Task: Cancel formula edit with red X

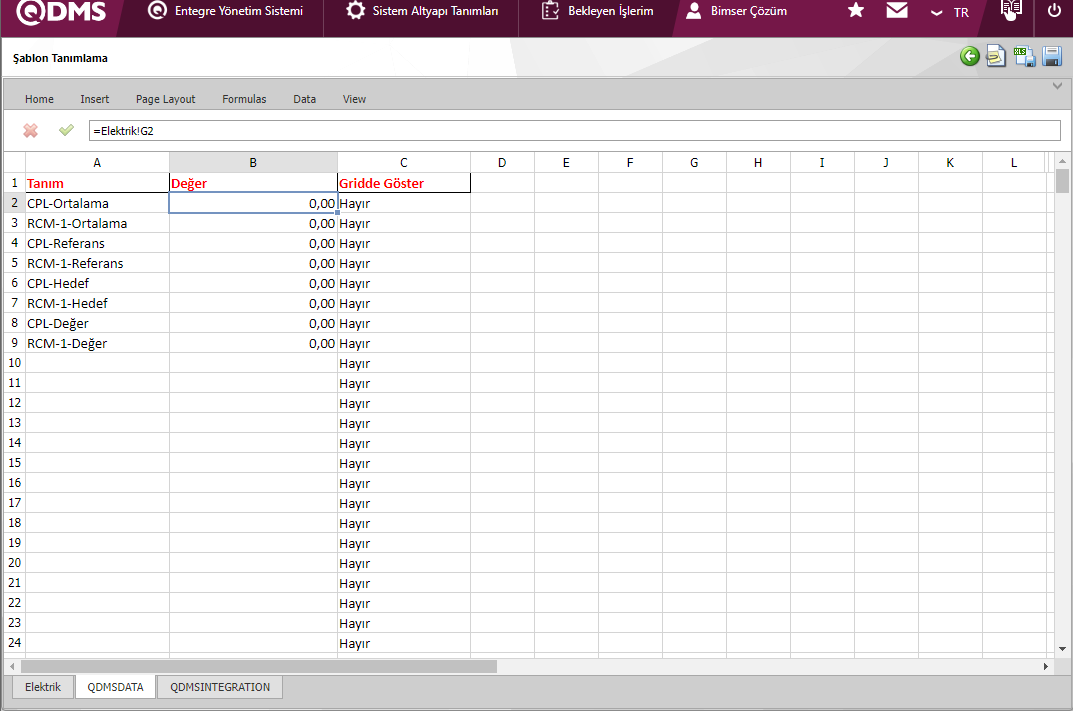Action: click(31, 130)
